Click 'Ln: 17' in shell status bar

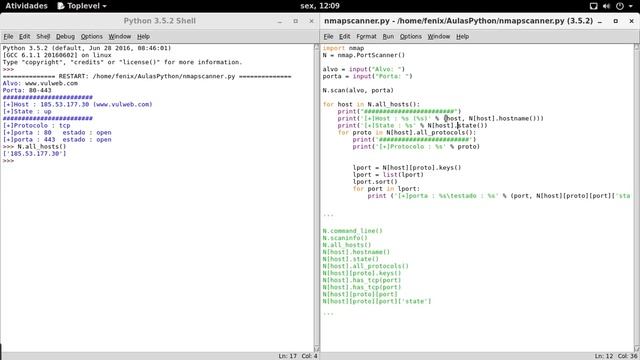pos(288,356)
